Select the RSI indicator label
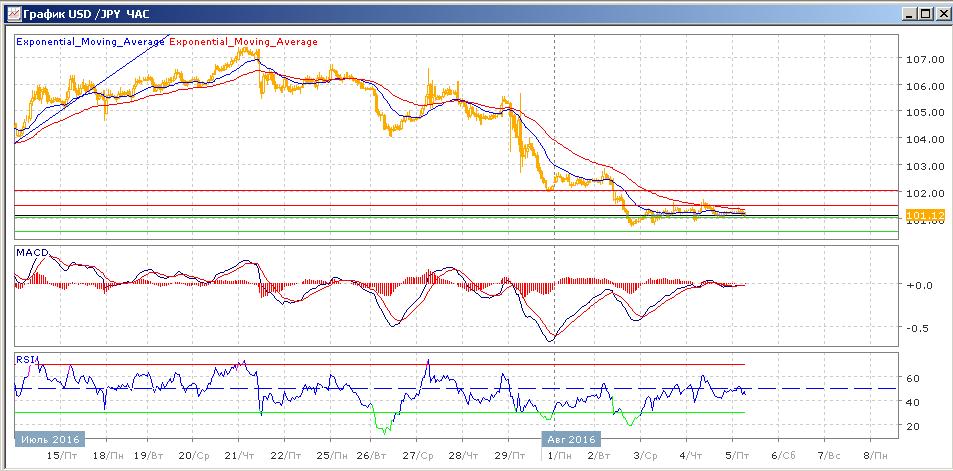Image resolution: width=953 pixels, height=471 pixels. tap(25, 359)
